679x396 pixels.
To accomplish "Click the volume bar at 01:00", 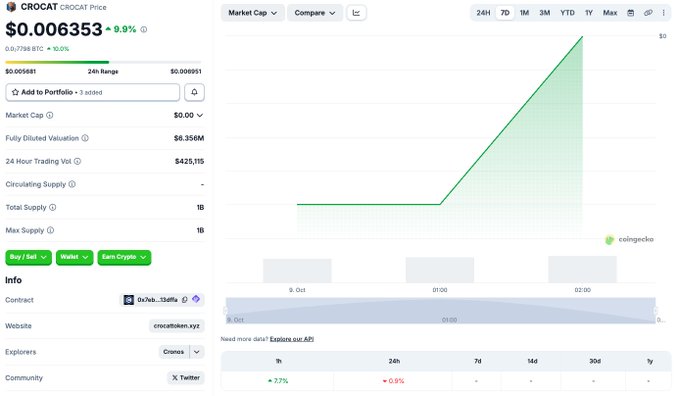I will point(440,270).
